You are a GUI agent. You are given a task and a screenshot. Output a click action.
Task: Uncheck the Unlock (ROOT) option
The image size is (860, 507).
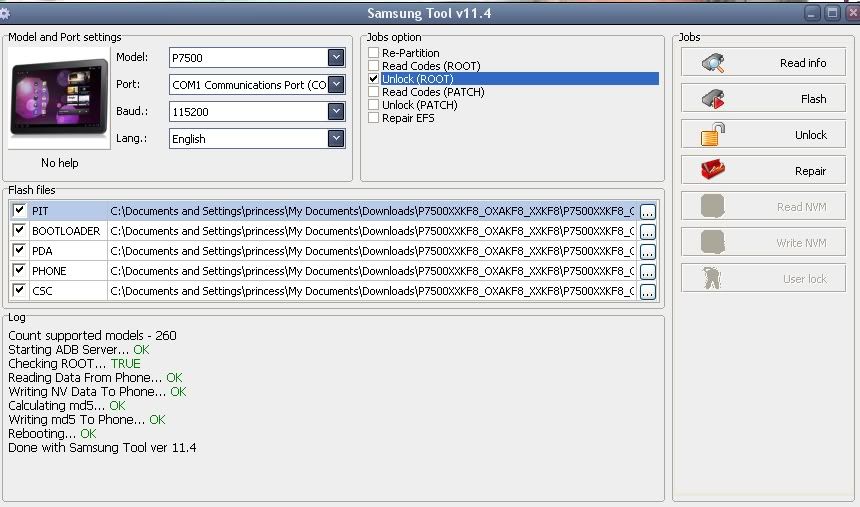pos(374,78)
